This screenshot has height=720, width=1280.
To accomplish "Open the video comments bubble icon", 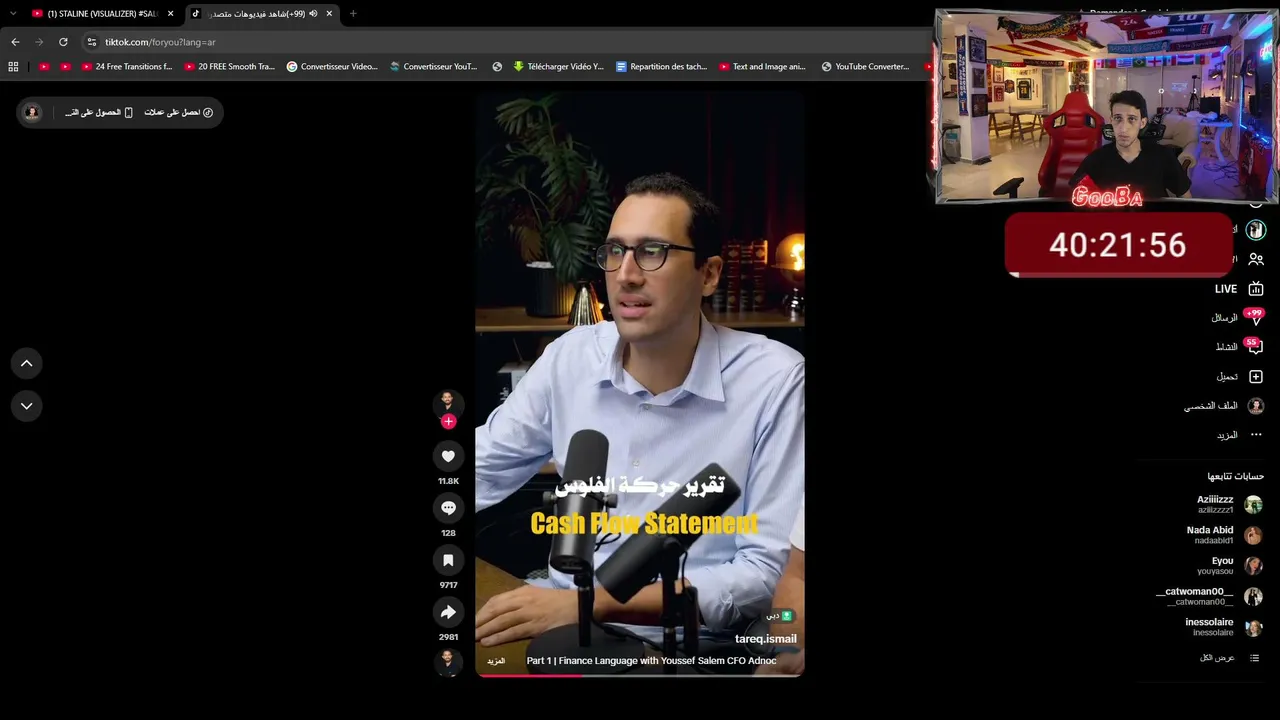I will (448, 508).
